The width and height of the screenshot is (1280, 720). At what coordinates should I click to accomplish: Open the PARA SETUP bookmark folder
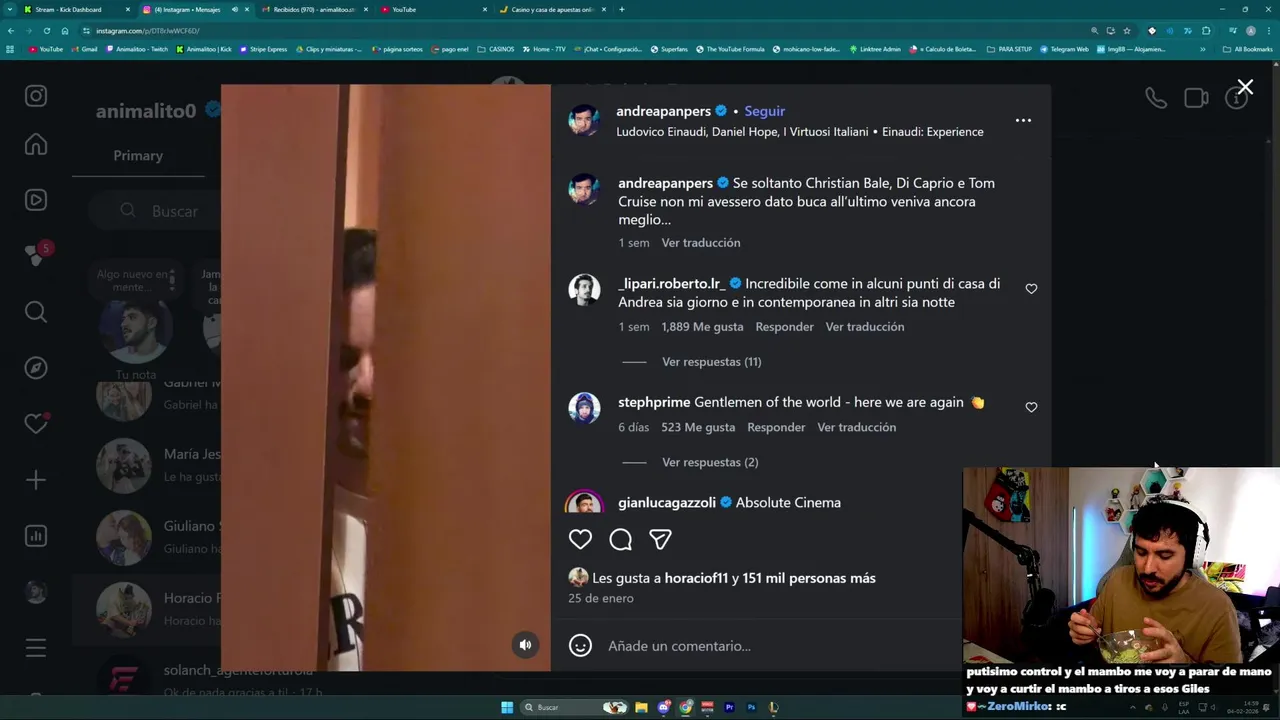[x=1009, y=49]
